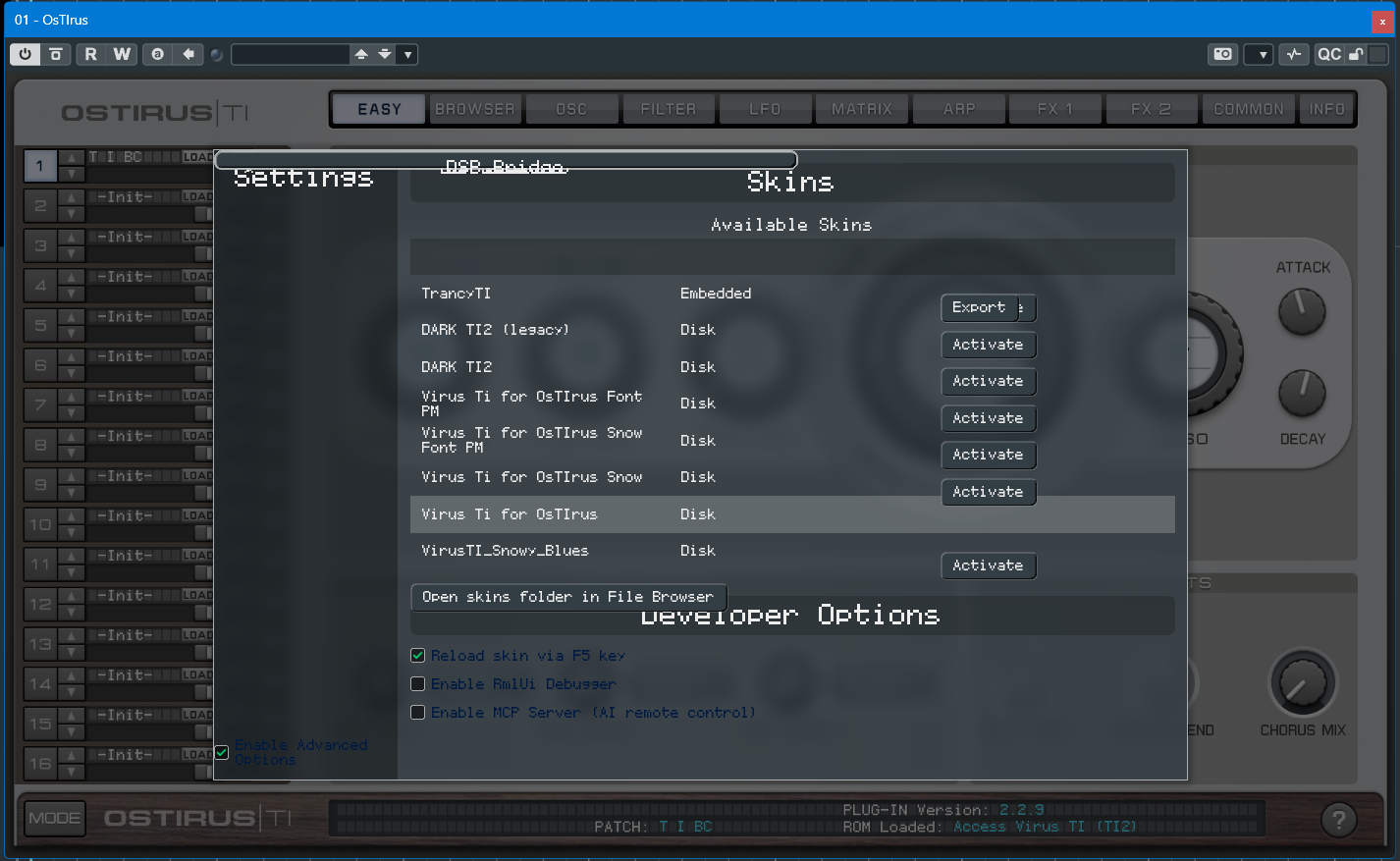Activate the DARK TI2 (legacy) skin
Viewport: 1400px width, 861px height.
tap(989, 345)
